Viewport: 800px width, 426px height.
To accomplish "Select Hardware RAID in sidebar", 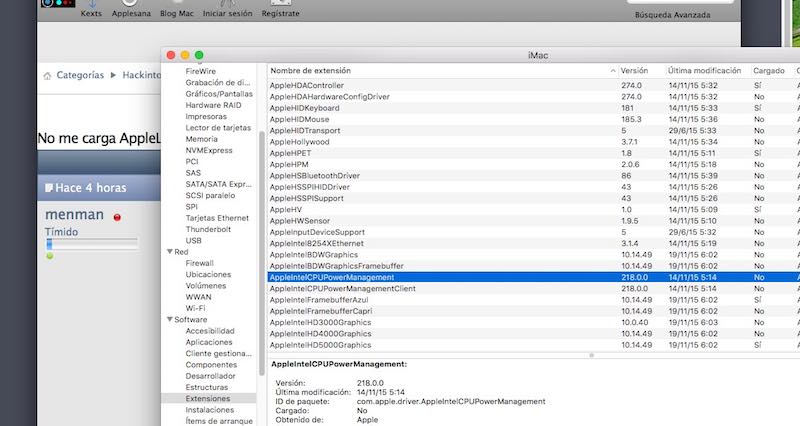I will point(213,105).
